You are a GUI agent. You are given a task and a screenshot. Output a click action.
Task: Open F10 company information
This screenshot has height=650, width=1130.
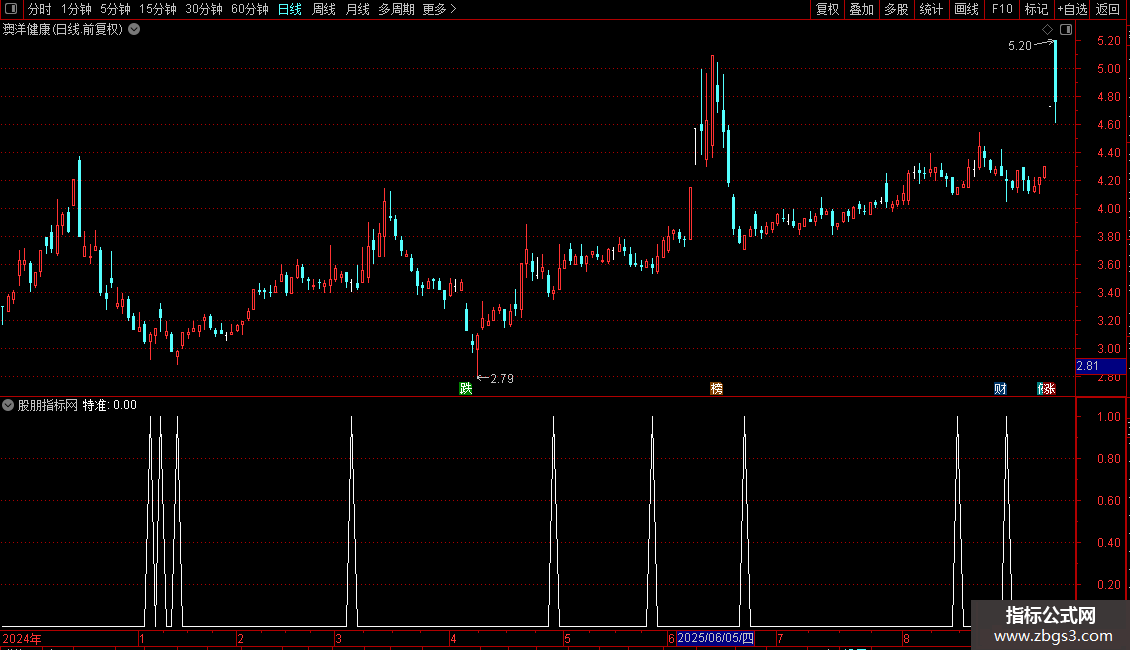(1002, 9)
